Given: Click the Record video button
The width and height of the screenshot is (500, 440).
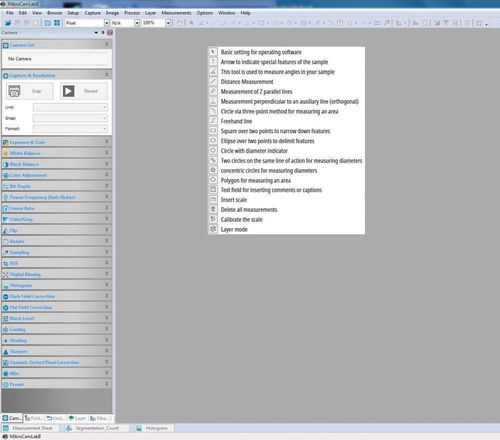Looking at the screenshot, I should (84, 91).
